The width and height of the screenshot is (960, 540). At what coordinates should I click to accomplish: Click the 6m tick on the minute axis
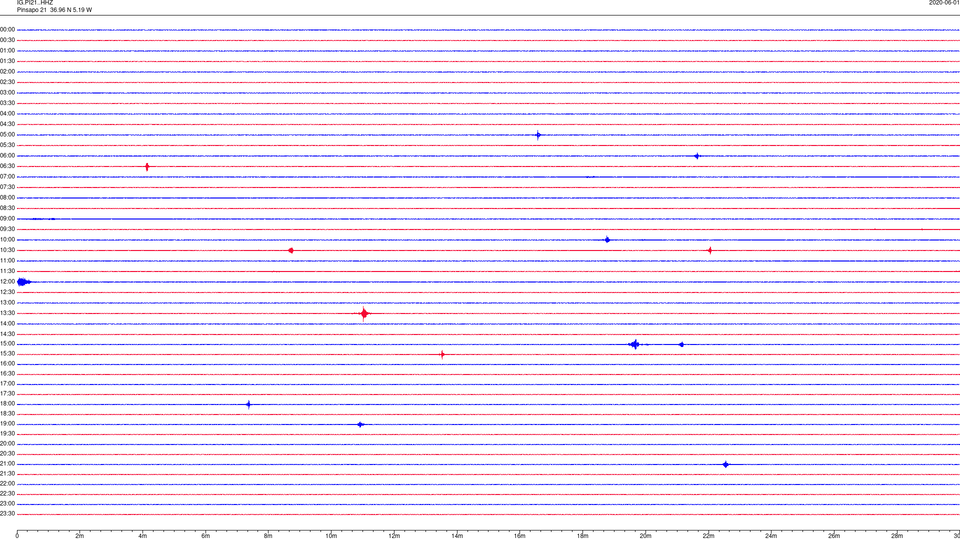(x=205, y=536)
